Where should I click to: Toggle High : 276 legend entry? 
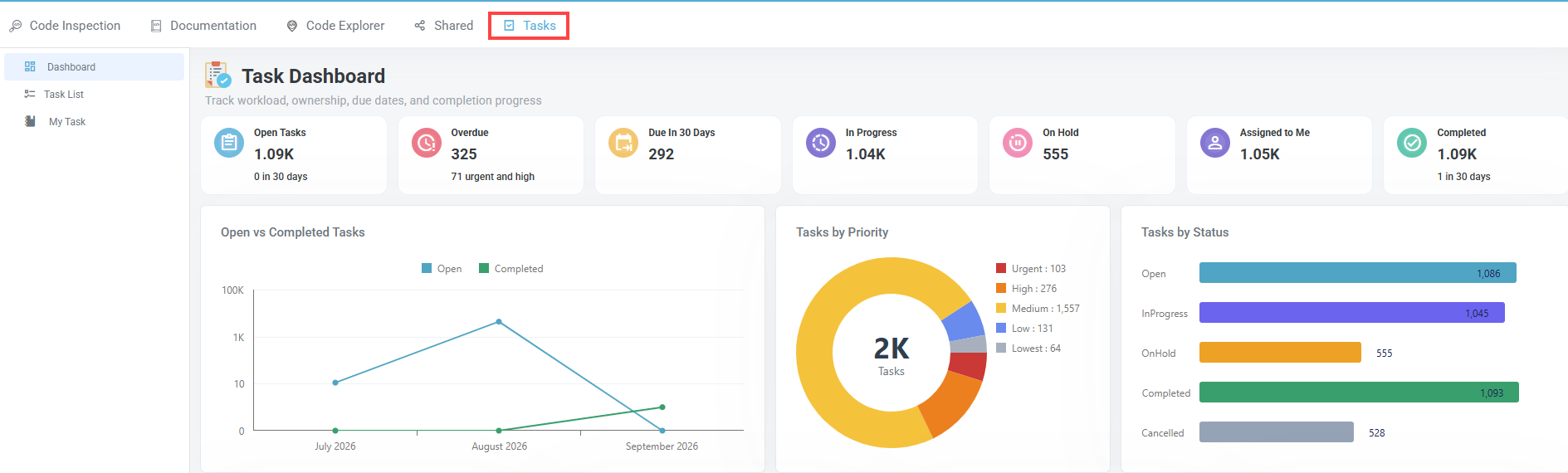pos(1027,289)
